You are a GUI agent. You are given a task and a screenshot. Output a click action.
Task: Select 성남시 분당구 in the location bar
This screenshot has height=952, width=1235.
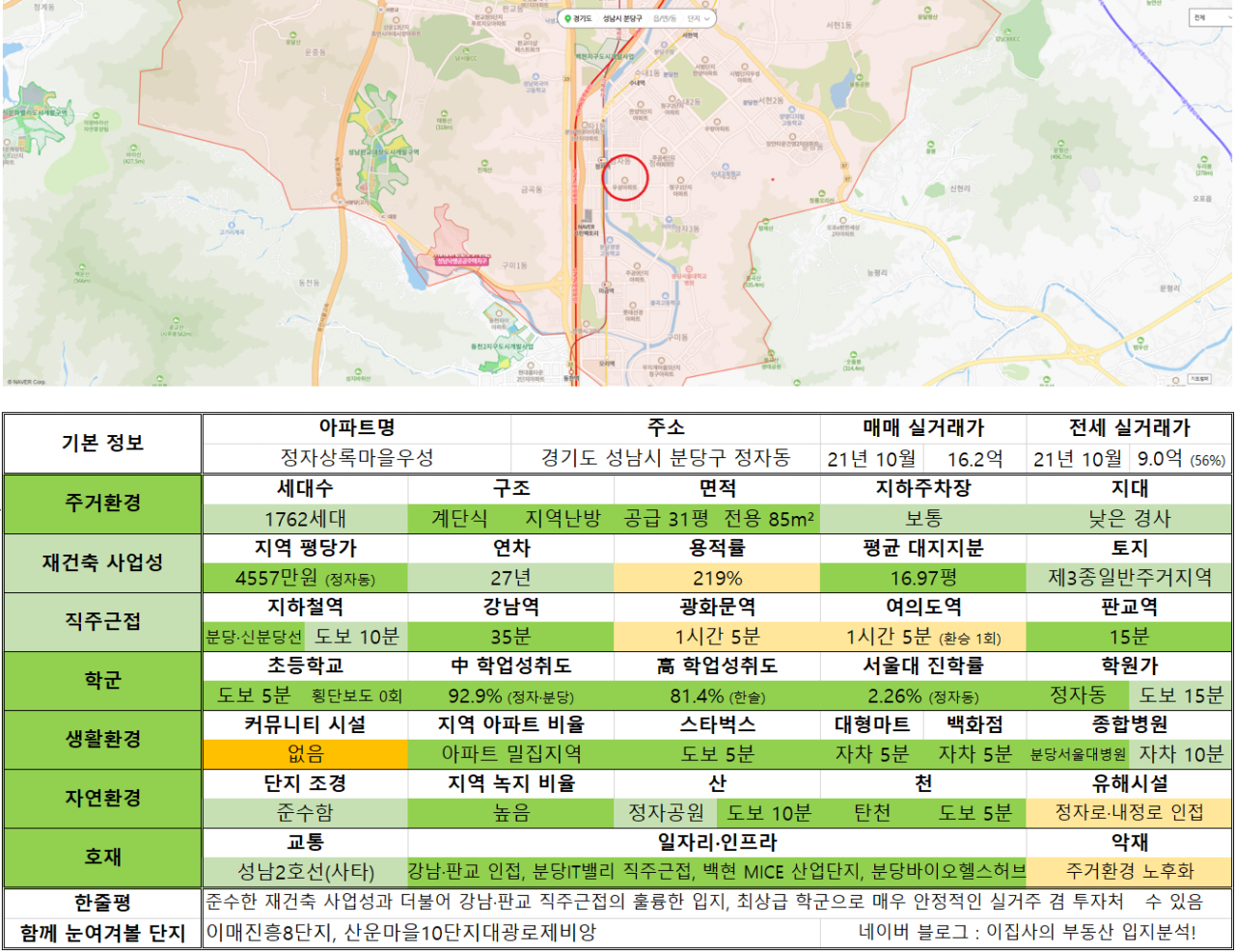[x=622, y=18]
